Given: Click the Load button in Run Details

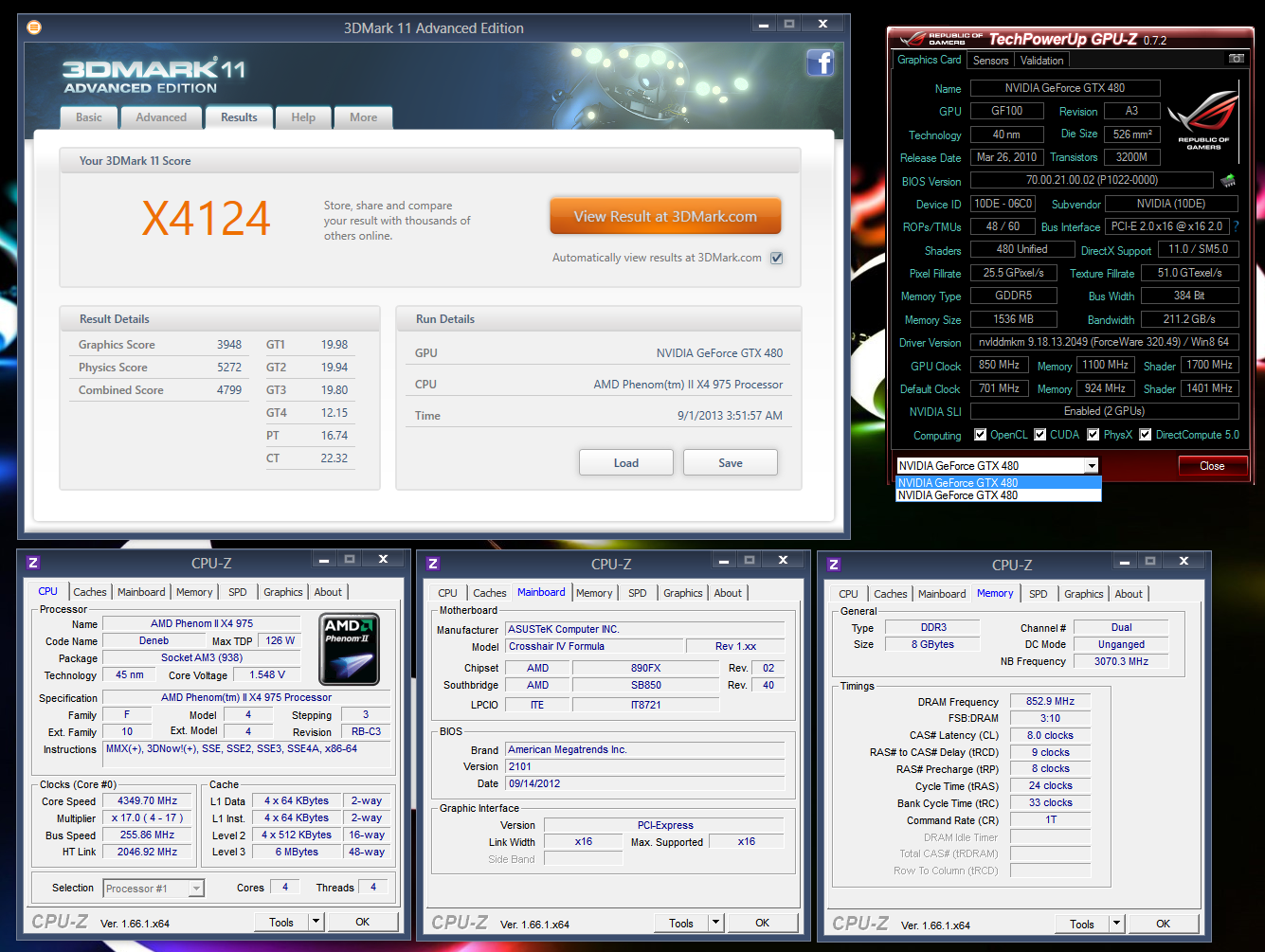Looking at the screenshot, I should 626,463.
